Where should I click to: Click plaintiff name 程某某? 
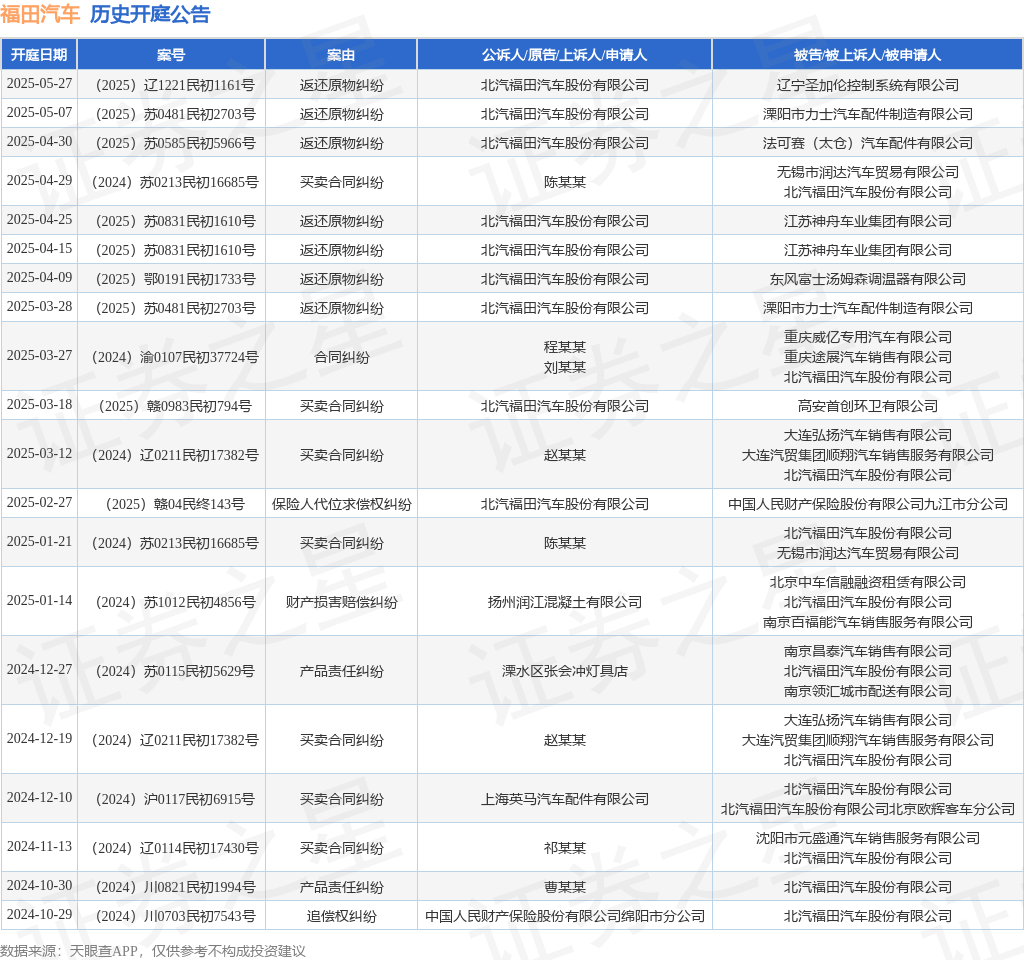tap(564, 347)
